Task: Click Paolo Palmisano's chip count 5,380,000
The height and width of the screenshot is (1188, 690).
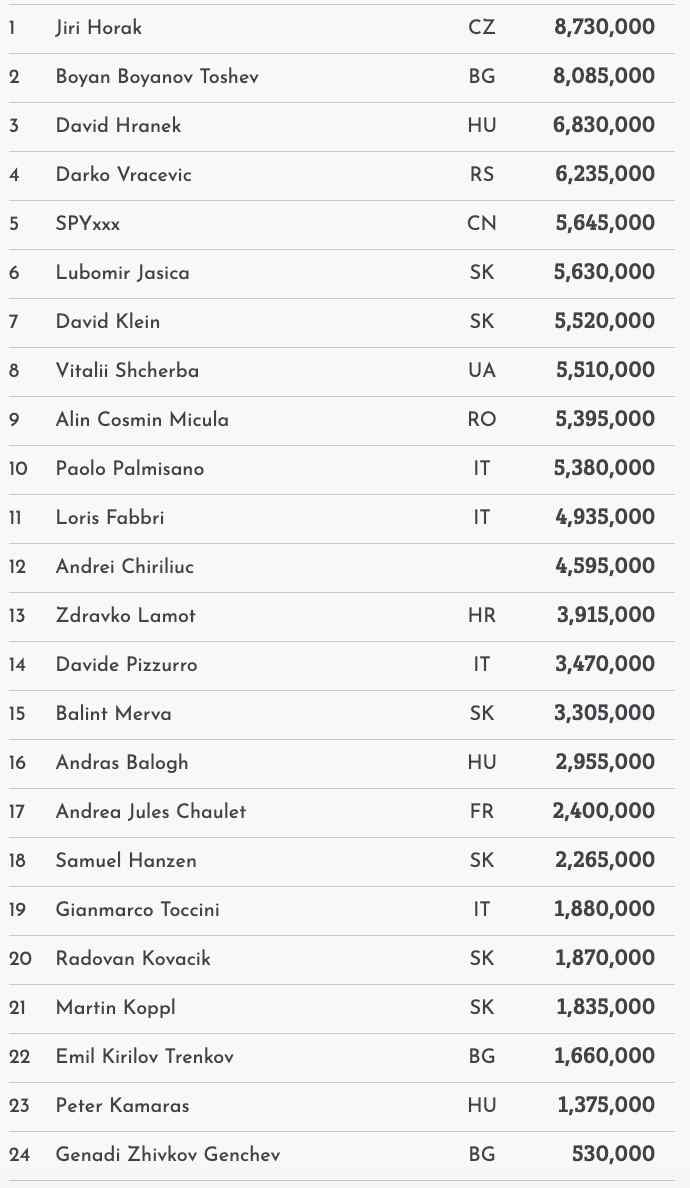Action: [605, 469]
